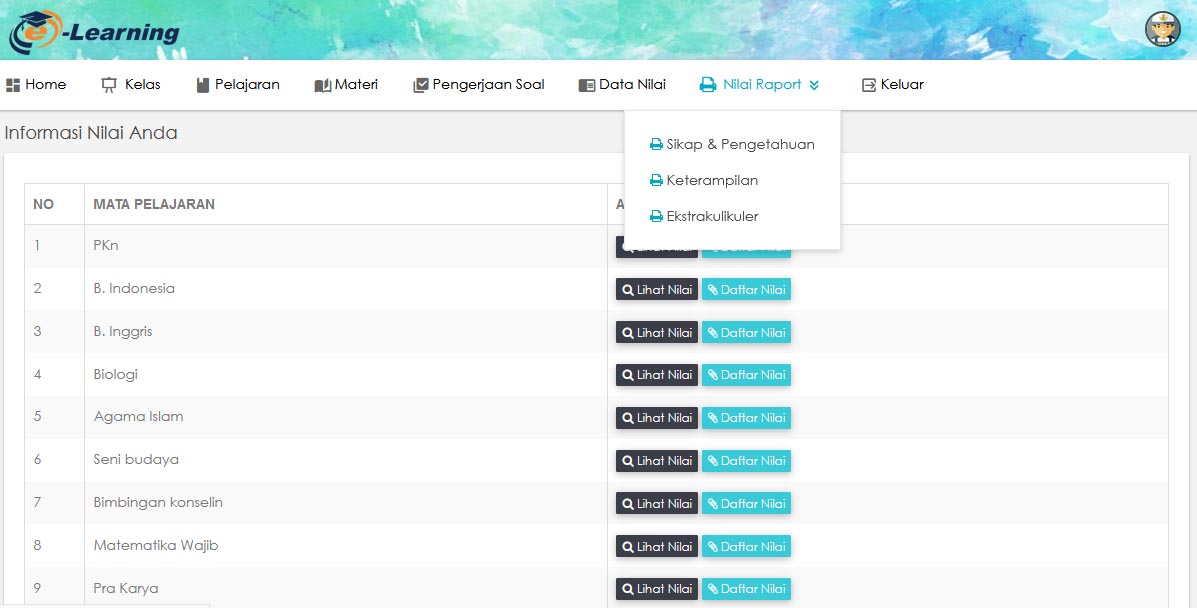Click the Keluar logout arrow icon
Image resolution: width=1197 pixels, height=608 pixels.
[x=869, y=85]
